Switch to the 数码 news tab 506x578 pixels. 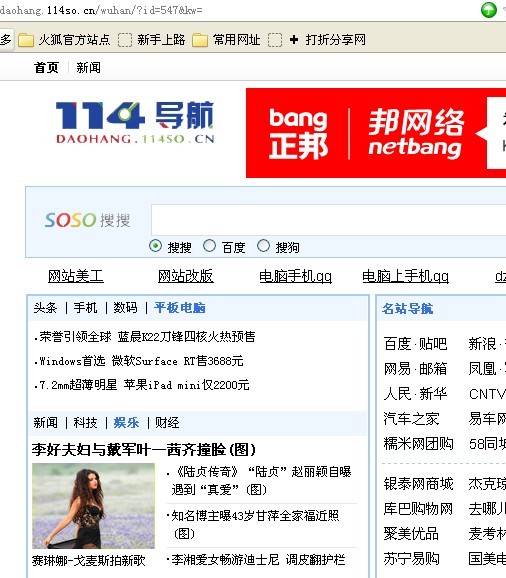(125, 307)
